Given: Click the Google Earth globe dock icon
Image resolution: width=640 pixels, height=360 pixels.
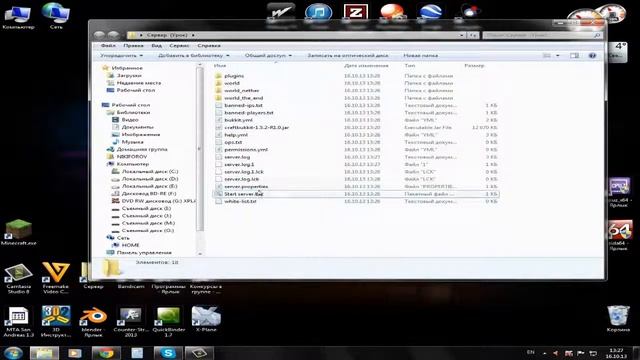Looking at the screenshot, I should click(431, 12).
